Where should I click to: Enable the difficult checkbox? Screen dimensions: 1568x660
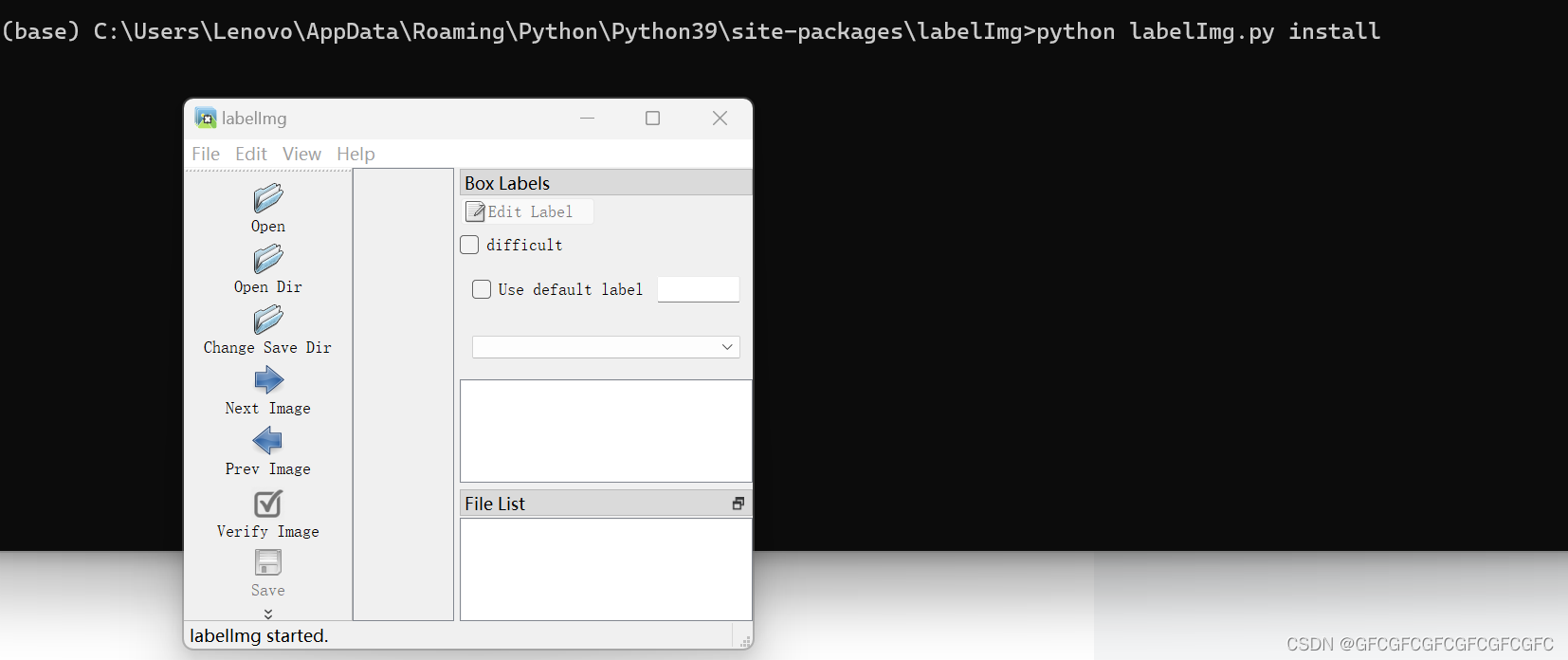pos(469,245)
